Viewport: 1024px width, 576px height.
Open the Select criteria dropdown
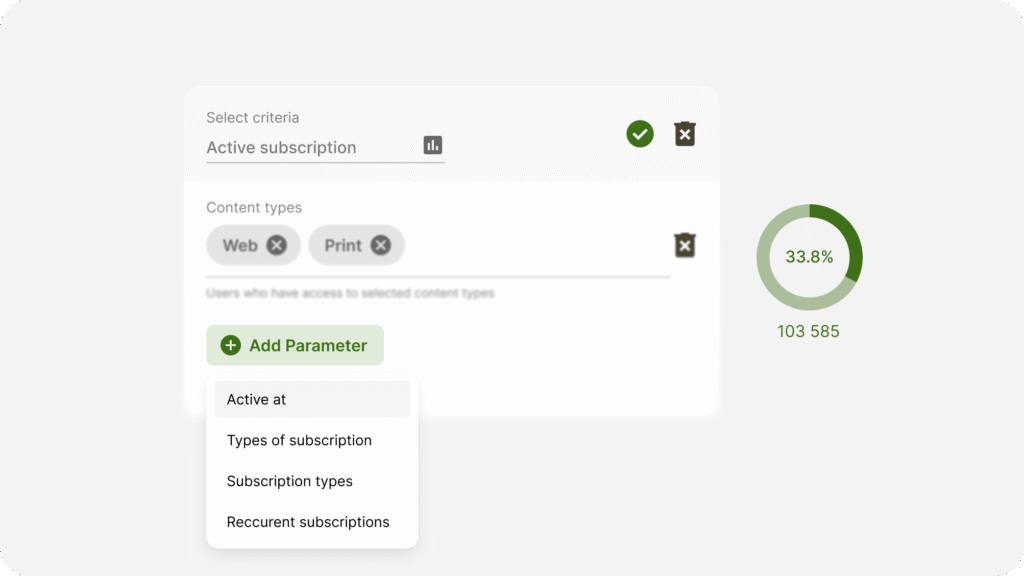click(320, 147)
